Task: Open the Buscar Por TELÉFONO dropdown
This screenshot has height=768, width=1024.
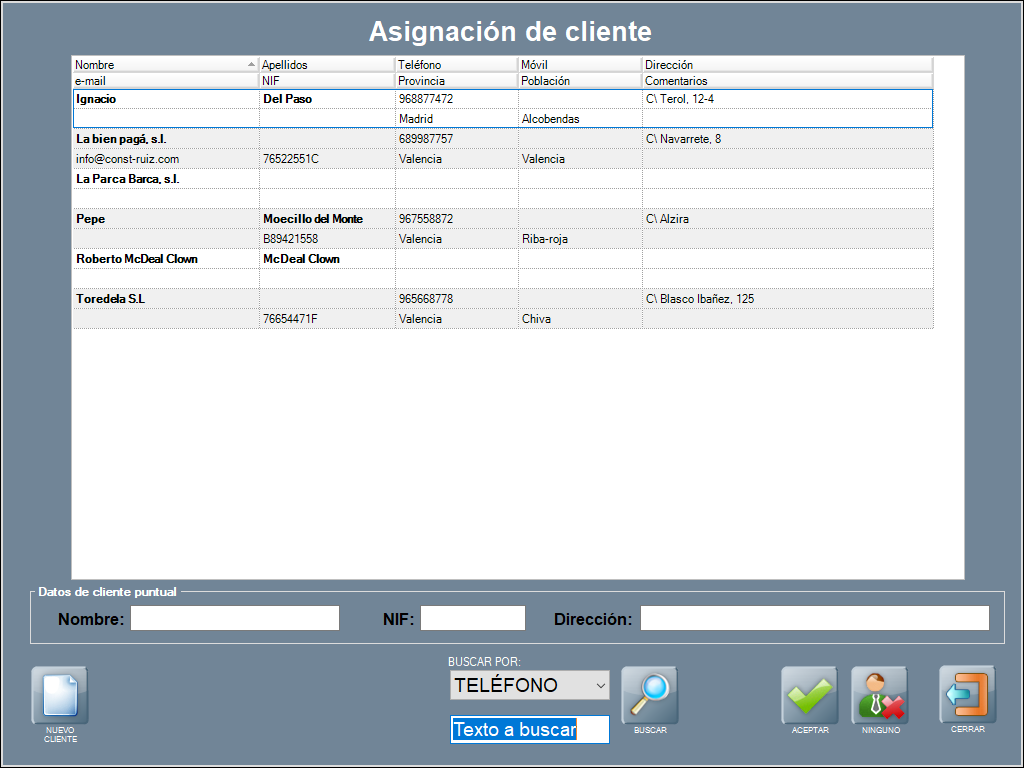Action: coord(529,685)
